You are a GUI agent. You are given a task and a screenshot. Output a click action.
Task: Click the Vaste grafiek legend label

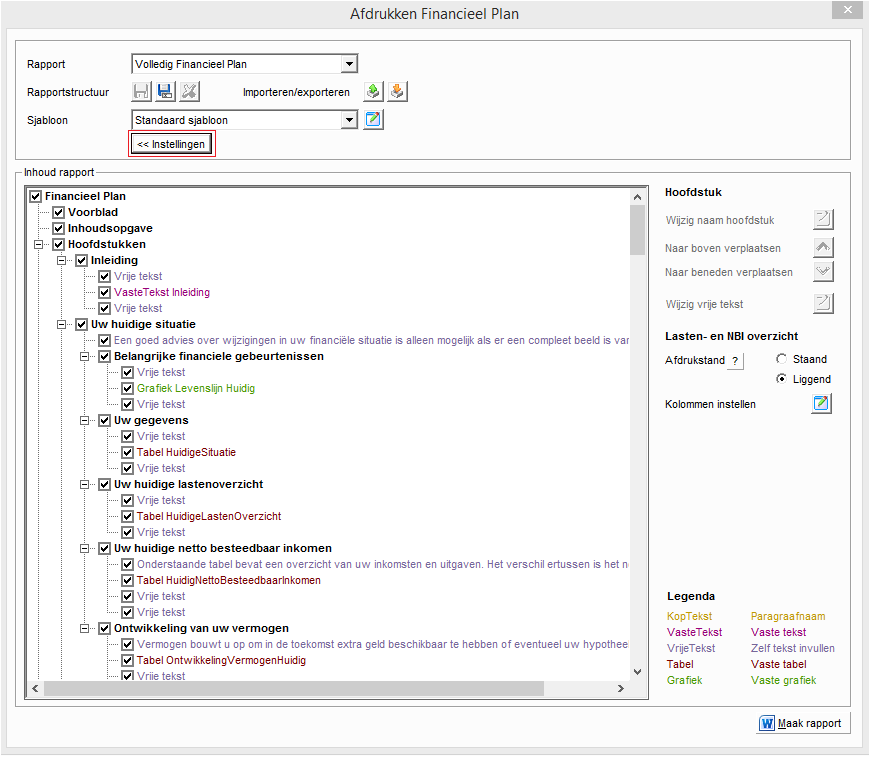tap(783, 680)
